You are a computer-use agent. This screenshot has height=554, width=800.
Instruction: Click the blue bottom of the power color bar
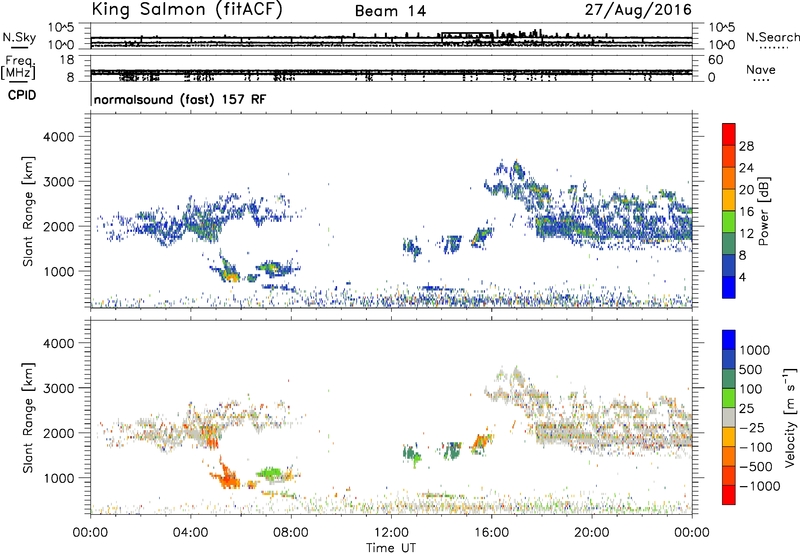tap(729, 287)
